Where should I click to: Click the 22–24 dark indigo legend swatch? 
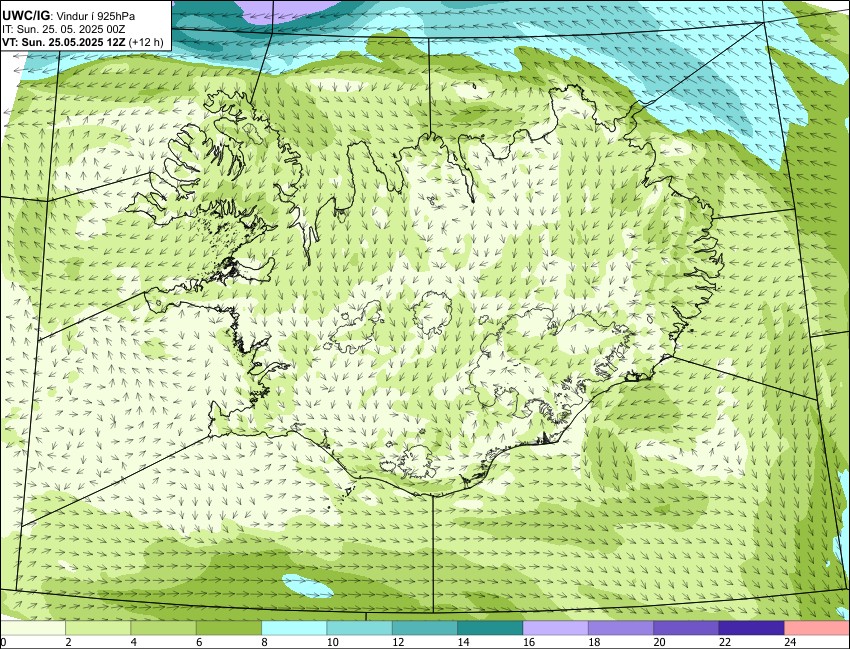(751, 628)
